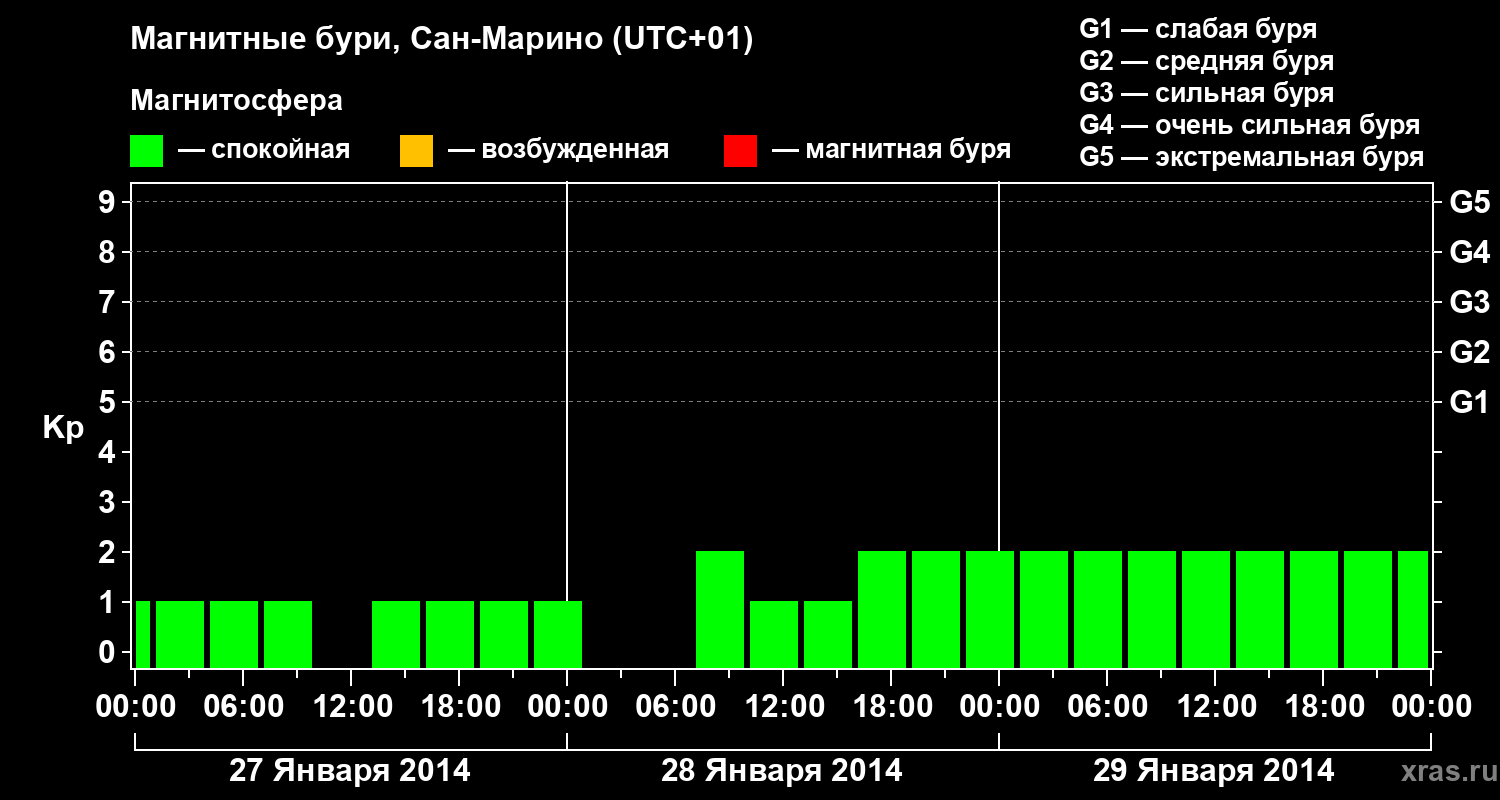Viewport: 1500px width, 800px height.
Task: Click the 'Магнитосфера' heading
Action: click(x=236, y=101)
